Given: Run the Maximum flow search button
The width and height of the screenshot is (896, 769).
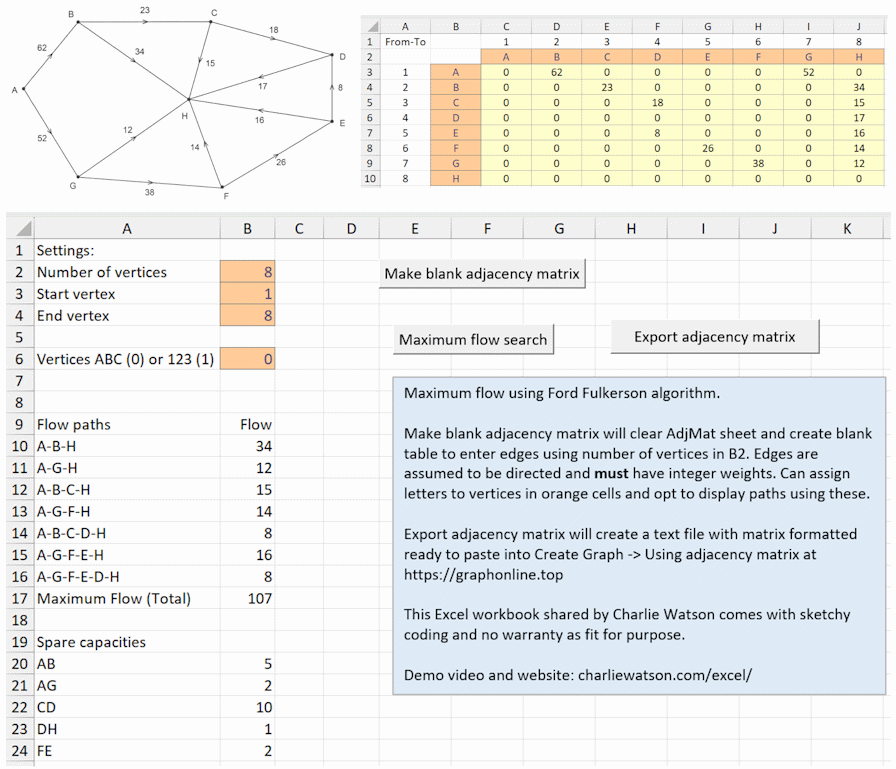Looking at the screenshot, I should 473,339.
